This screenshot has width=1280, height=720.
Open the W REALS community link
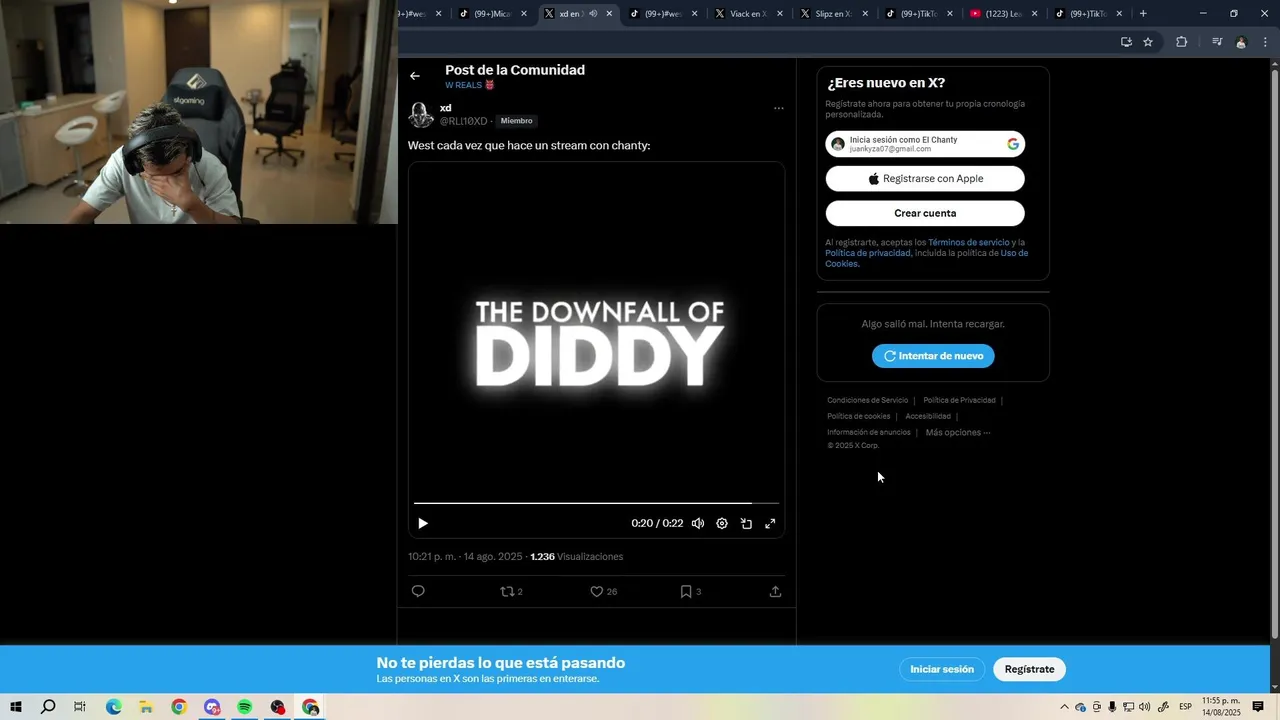tap(470, 85)
